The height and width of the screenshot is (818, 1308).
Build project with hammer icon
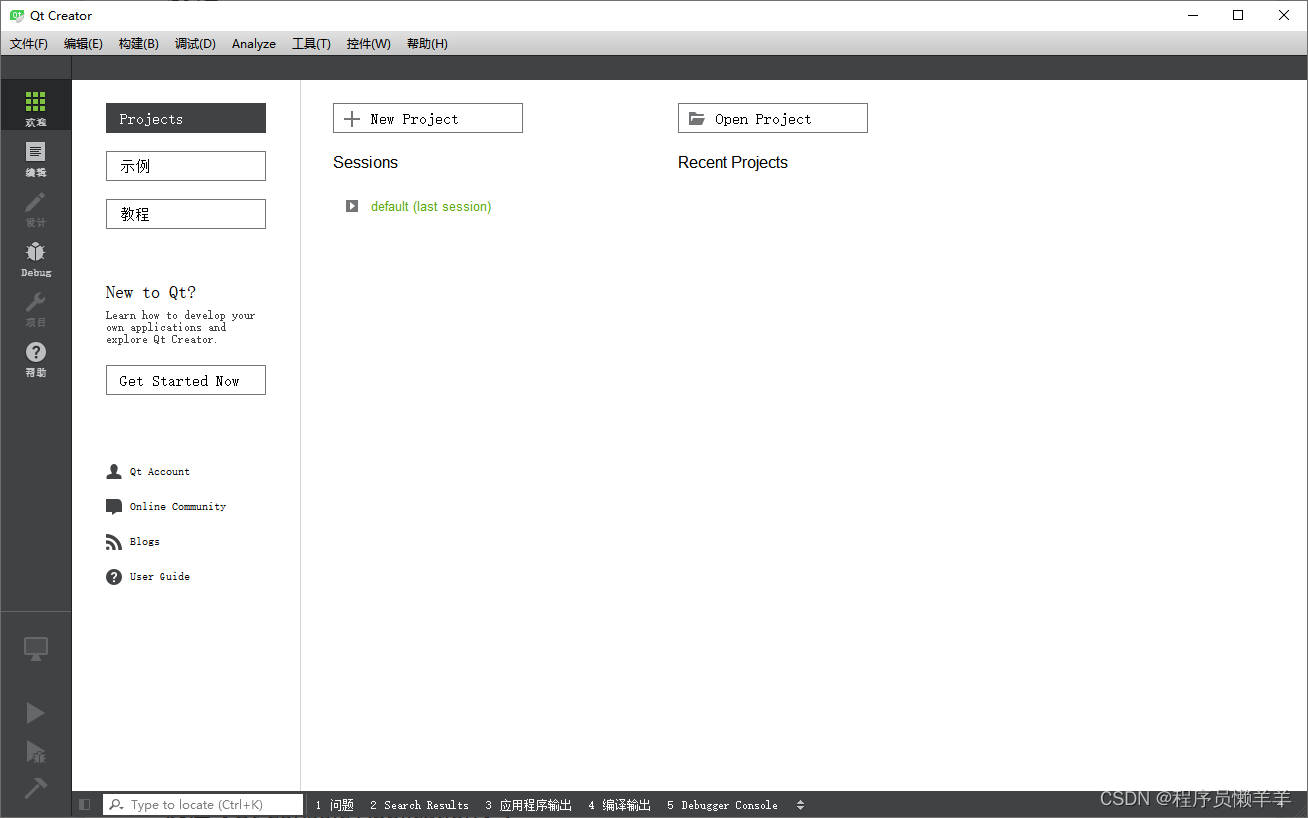point(35,788)
